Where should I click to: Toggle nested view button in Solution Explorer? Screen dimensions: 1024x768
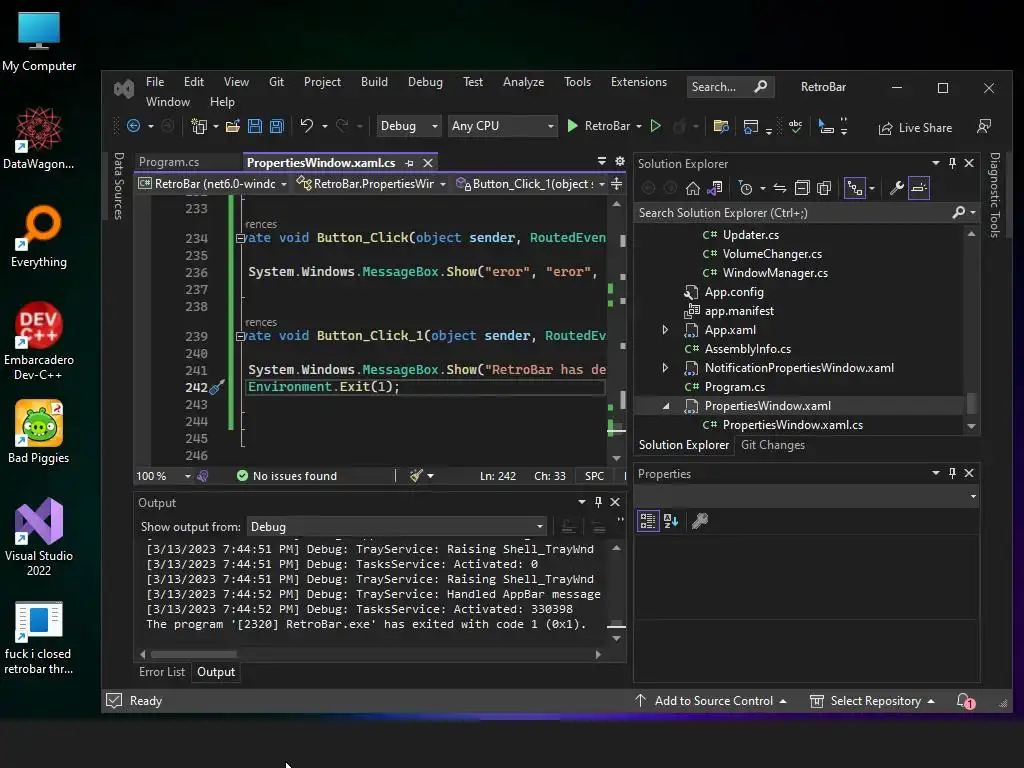tap(854, 189)
